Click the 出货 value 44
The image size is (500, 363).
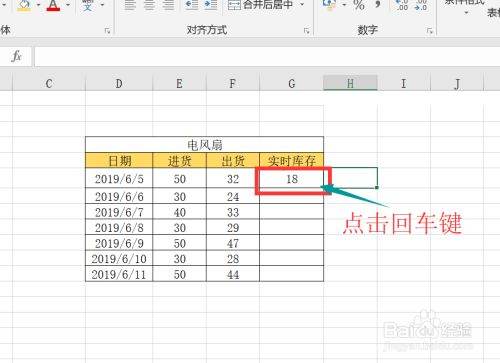pos(233,274)
